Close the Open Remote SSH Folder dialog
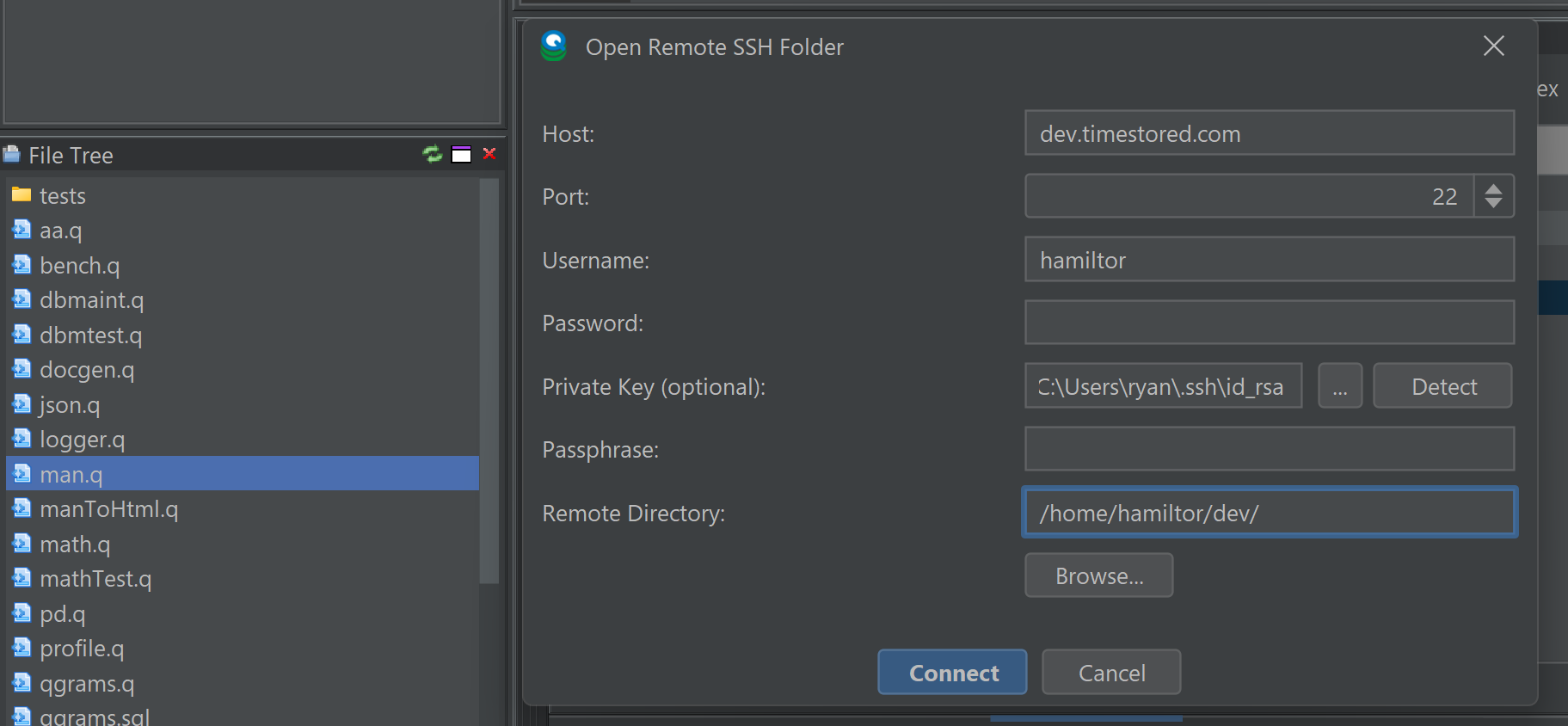 pyautogui.click(x=1493, y=46)
